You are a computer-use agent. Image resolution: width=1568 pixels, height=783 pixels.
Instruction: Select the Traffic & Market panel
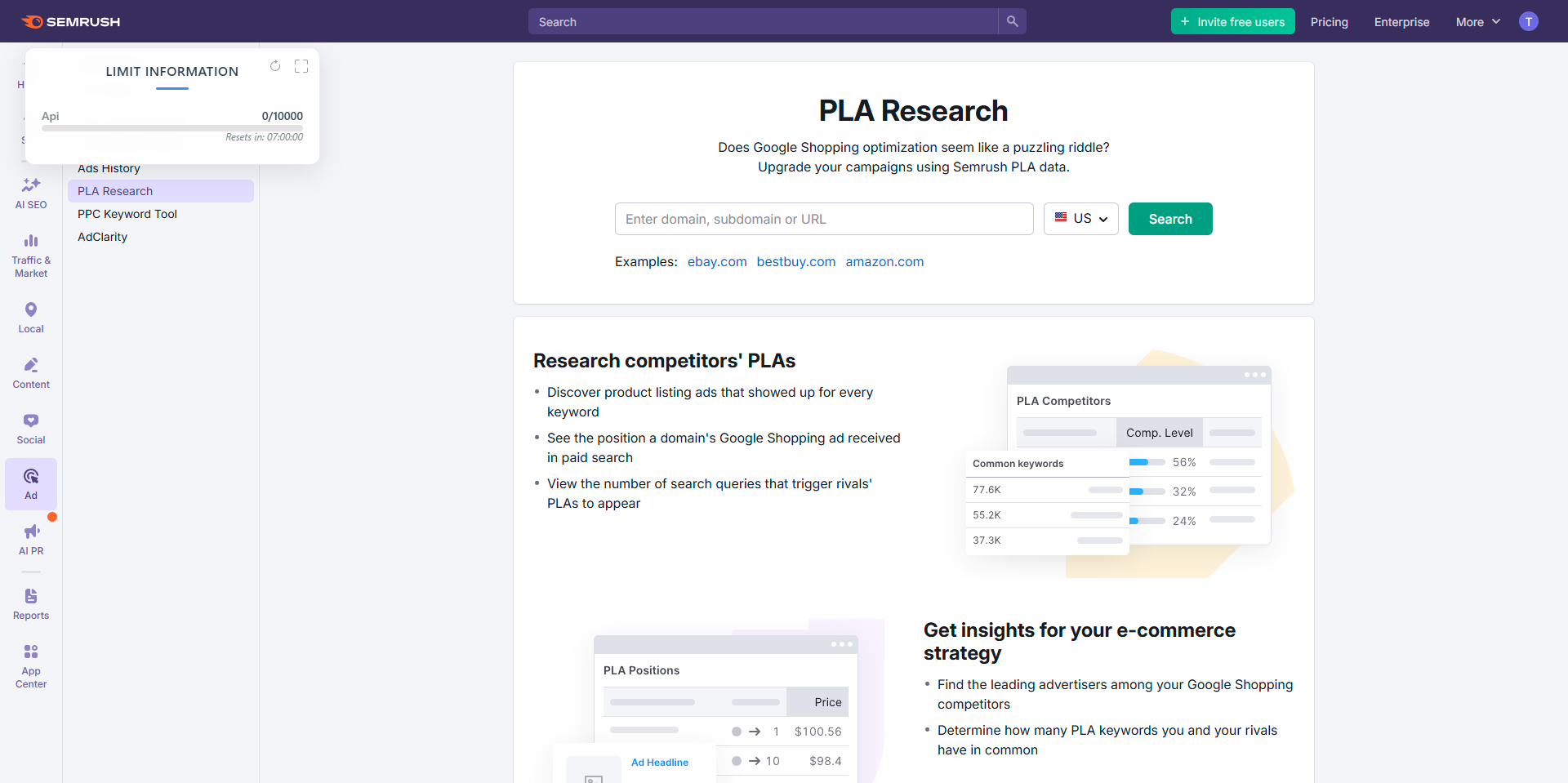[30, 256]
